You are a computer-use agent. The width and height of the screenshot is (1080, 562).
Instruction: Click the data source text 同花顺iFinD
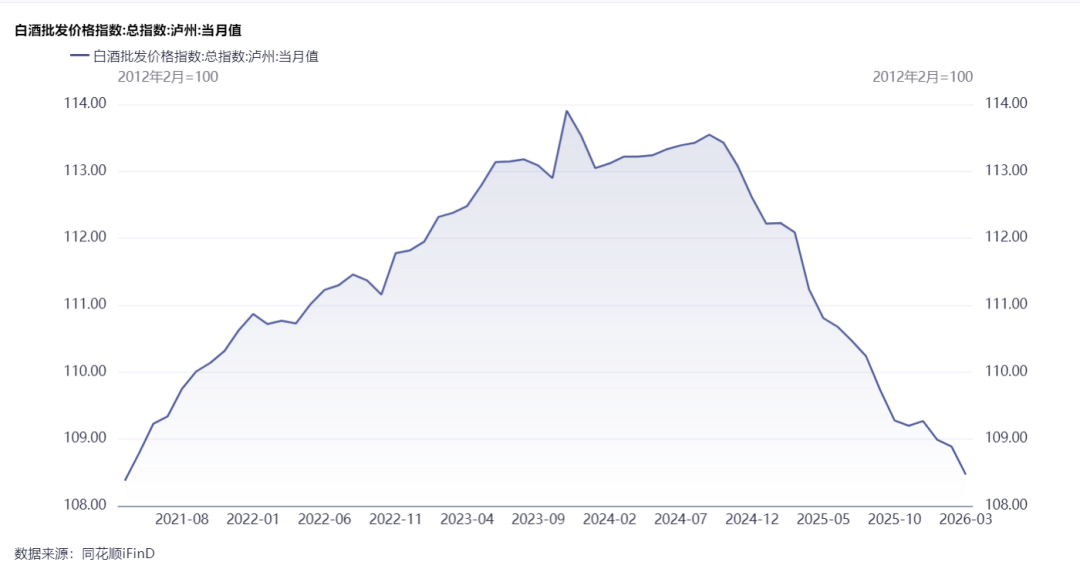(118, 554)
